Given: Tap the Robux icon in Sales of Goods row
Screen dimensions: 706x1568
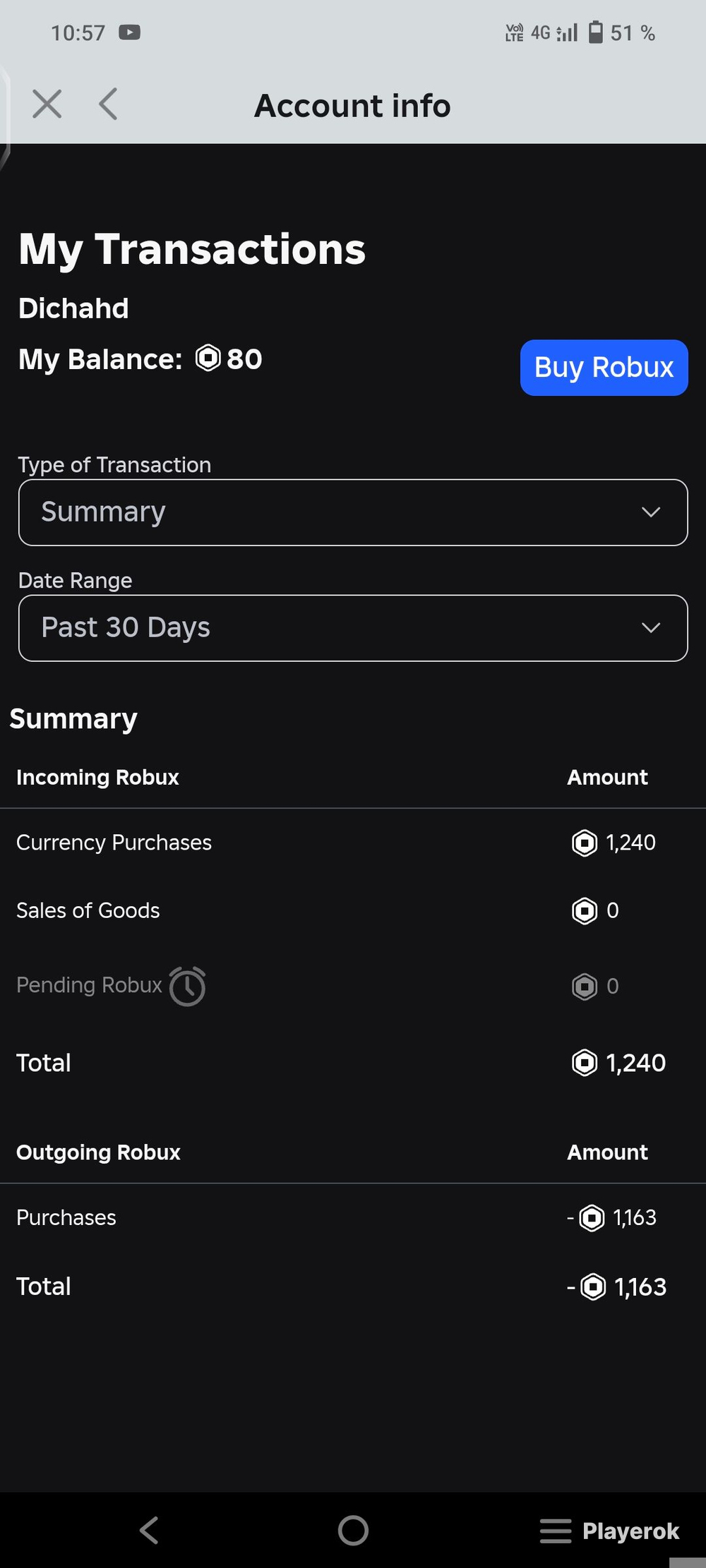Looking at the screenshot, I should coord(585,910).
